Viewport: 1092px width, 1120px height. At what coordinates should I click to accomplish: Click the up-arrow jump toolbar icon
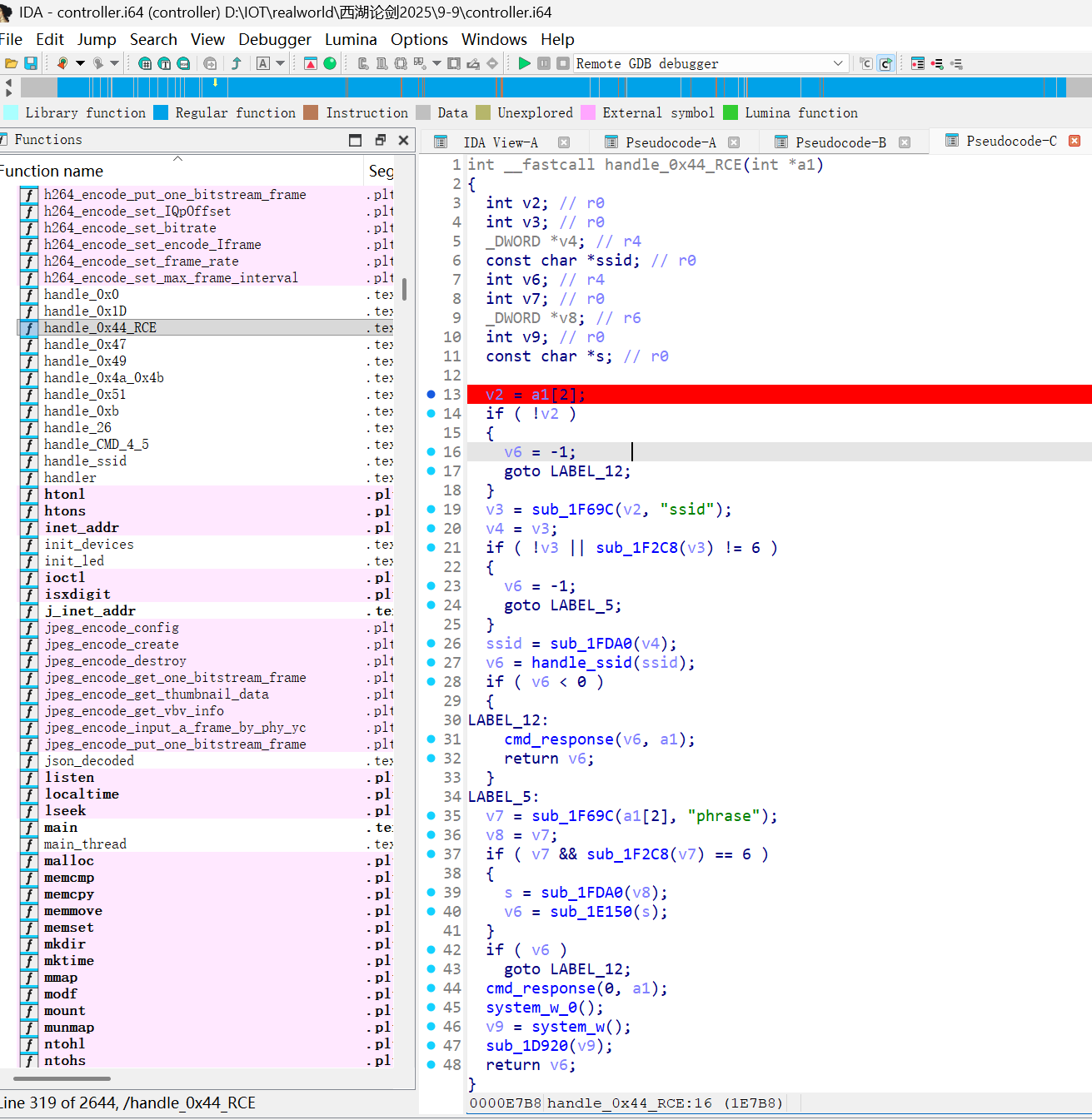click(x=237, y=63)
